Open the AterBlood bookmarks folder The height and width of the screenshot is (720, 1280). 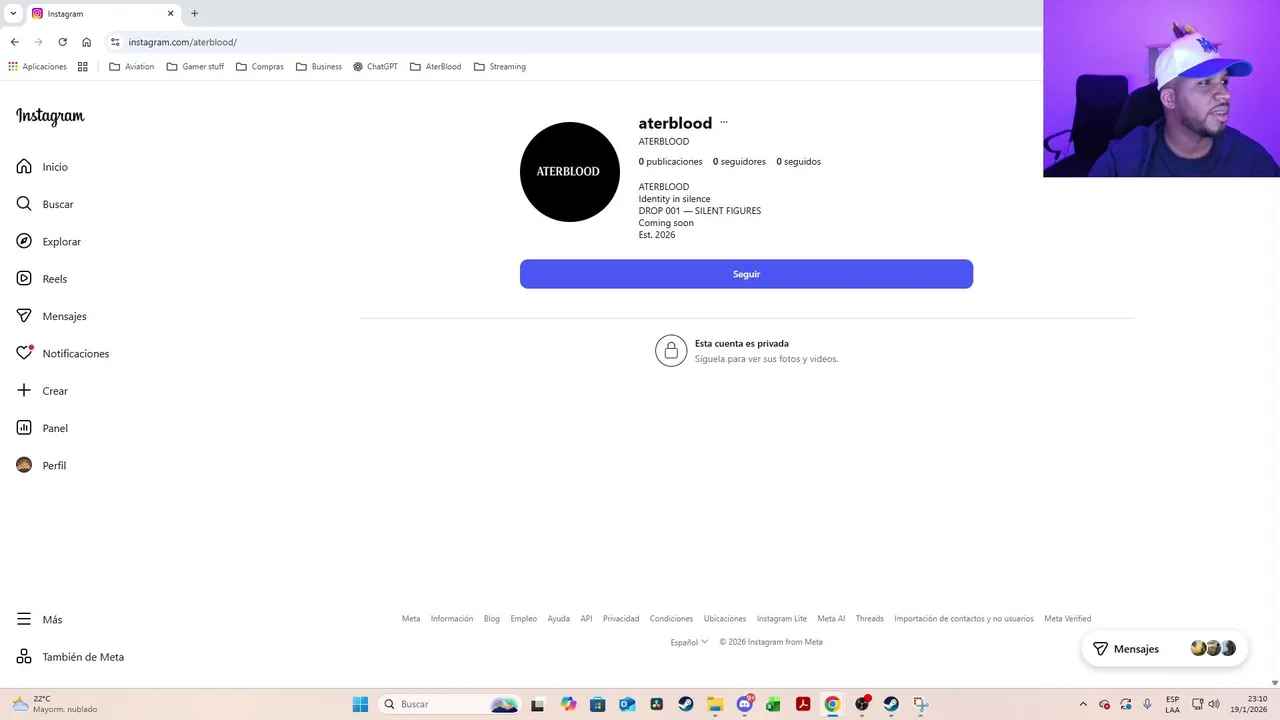coord(436,67)
